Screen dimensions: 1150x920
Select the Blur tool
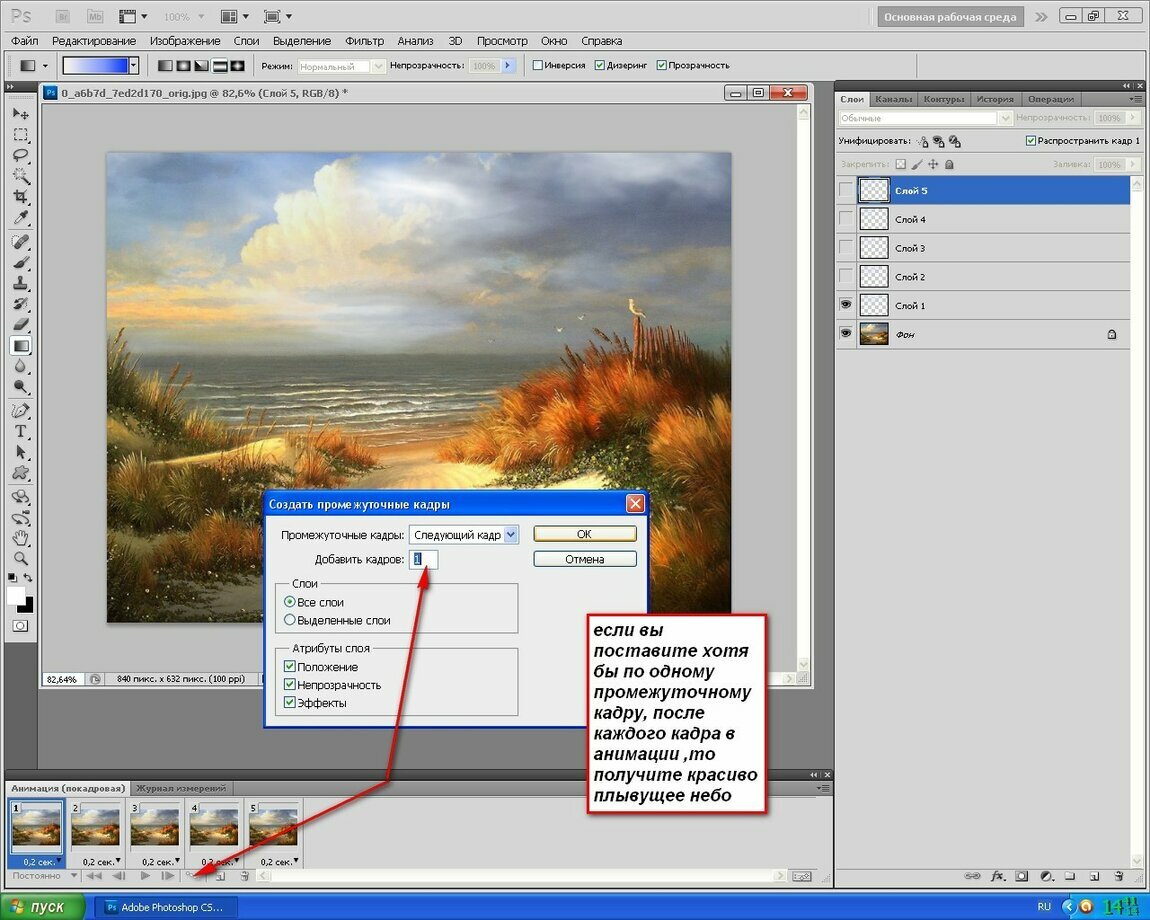click(x=21, y=366)
